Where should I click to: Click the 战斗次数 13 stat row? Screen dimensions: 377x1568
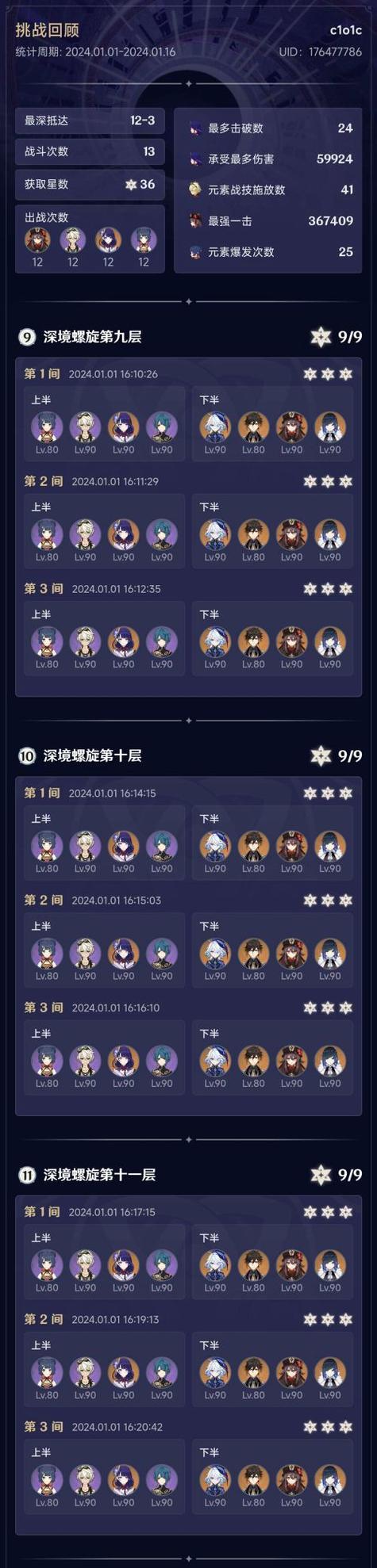[90, 151]
